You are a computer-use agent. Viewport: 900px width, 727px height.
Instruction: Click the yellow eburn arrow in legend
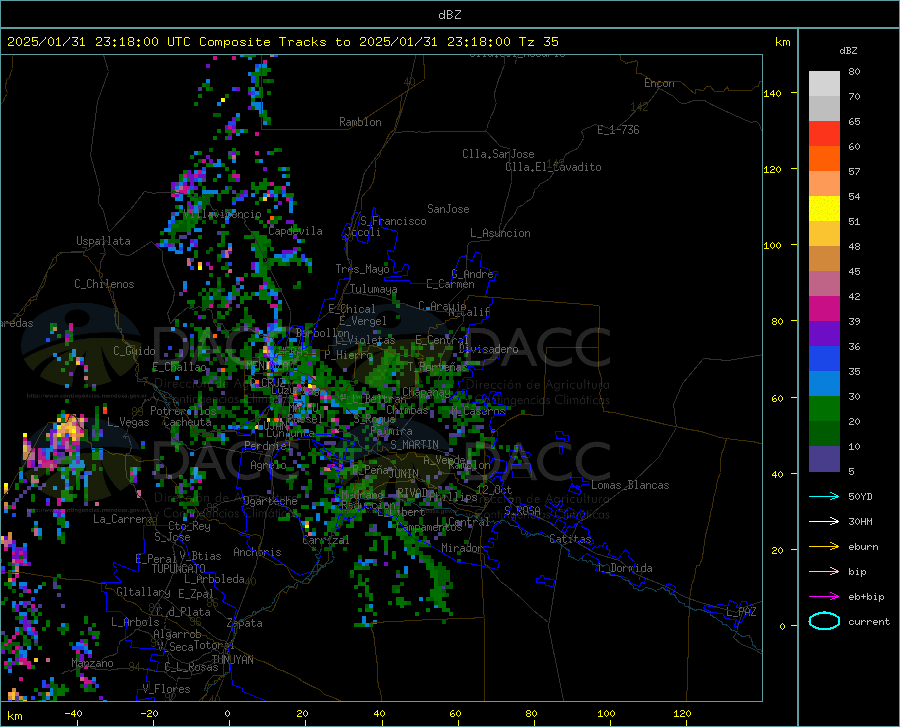click(824, 547)
